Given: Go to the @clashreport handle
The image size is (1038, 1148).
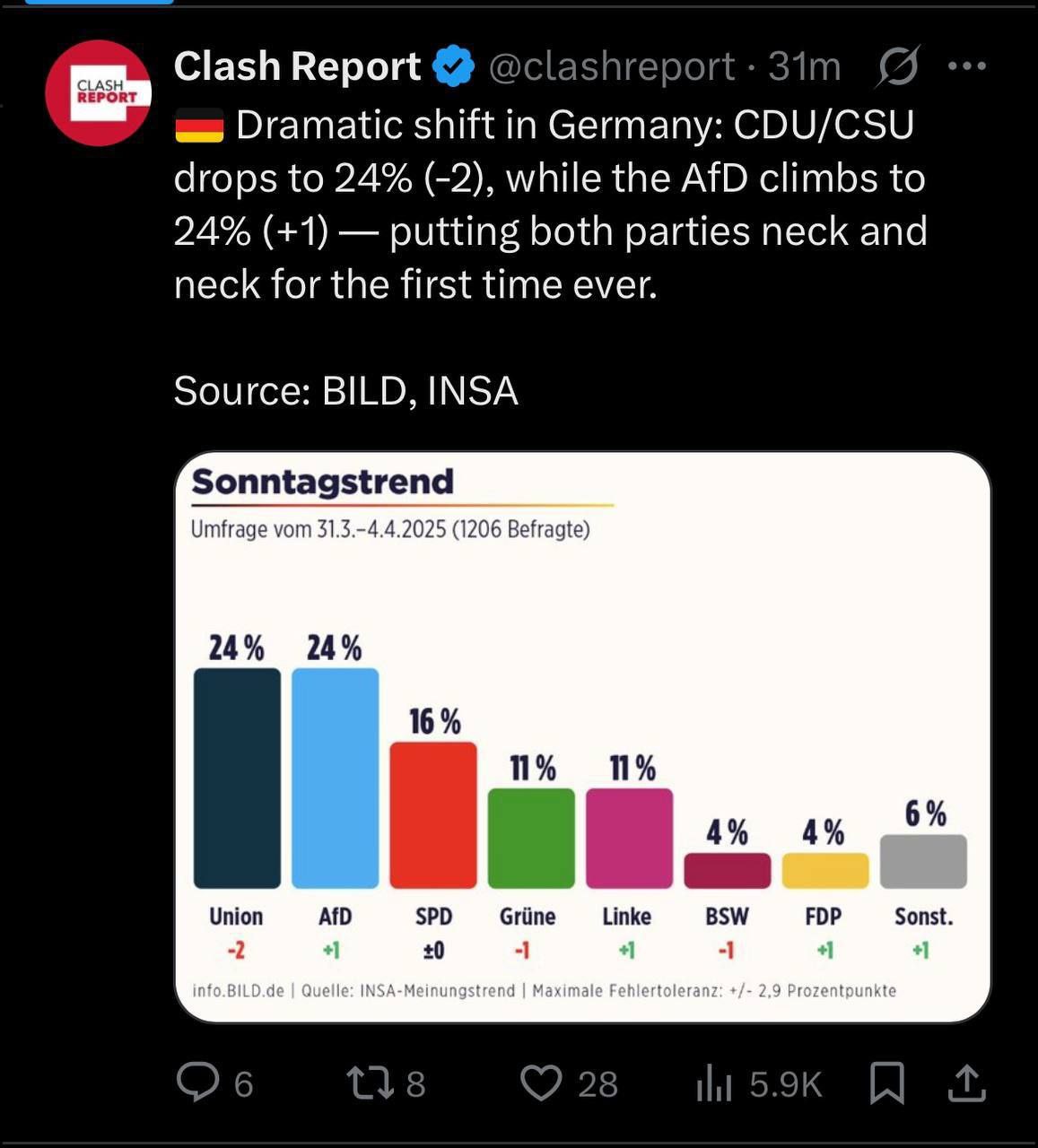Looking at the screenshot, I should pos(611,66).
